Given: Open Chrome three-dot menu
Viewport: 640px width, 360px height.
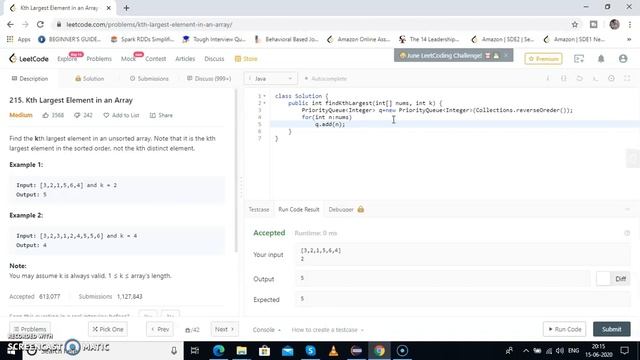Looking at the screenshot, I should 630,24.
